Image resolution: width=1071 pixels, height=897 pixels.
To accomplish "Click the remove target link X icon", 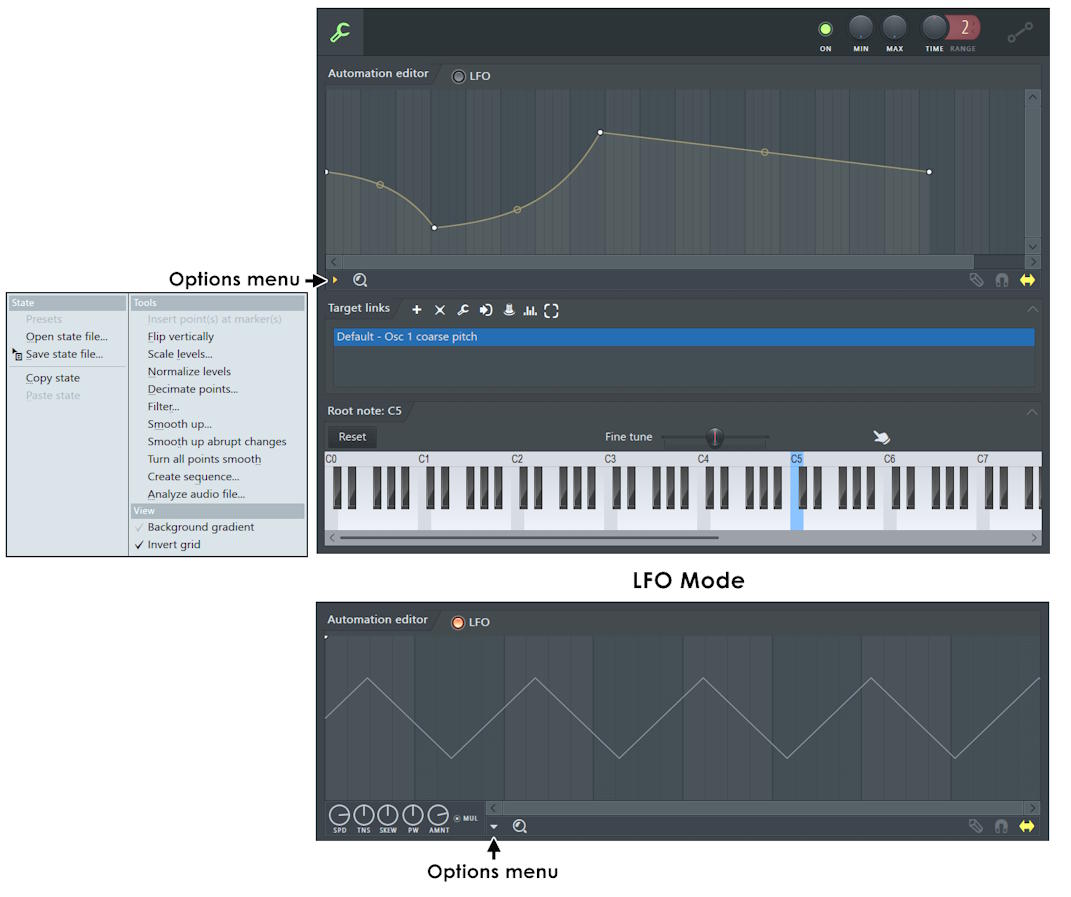I will click(x=440, y=311).
